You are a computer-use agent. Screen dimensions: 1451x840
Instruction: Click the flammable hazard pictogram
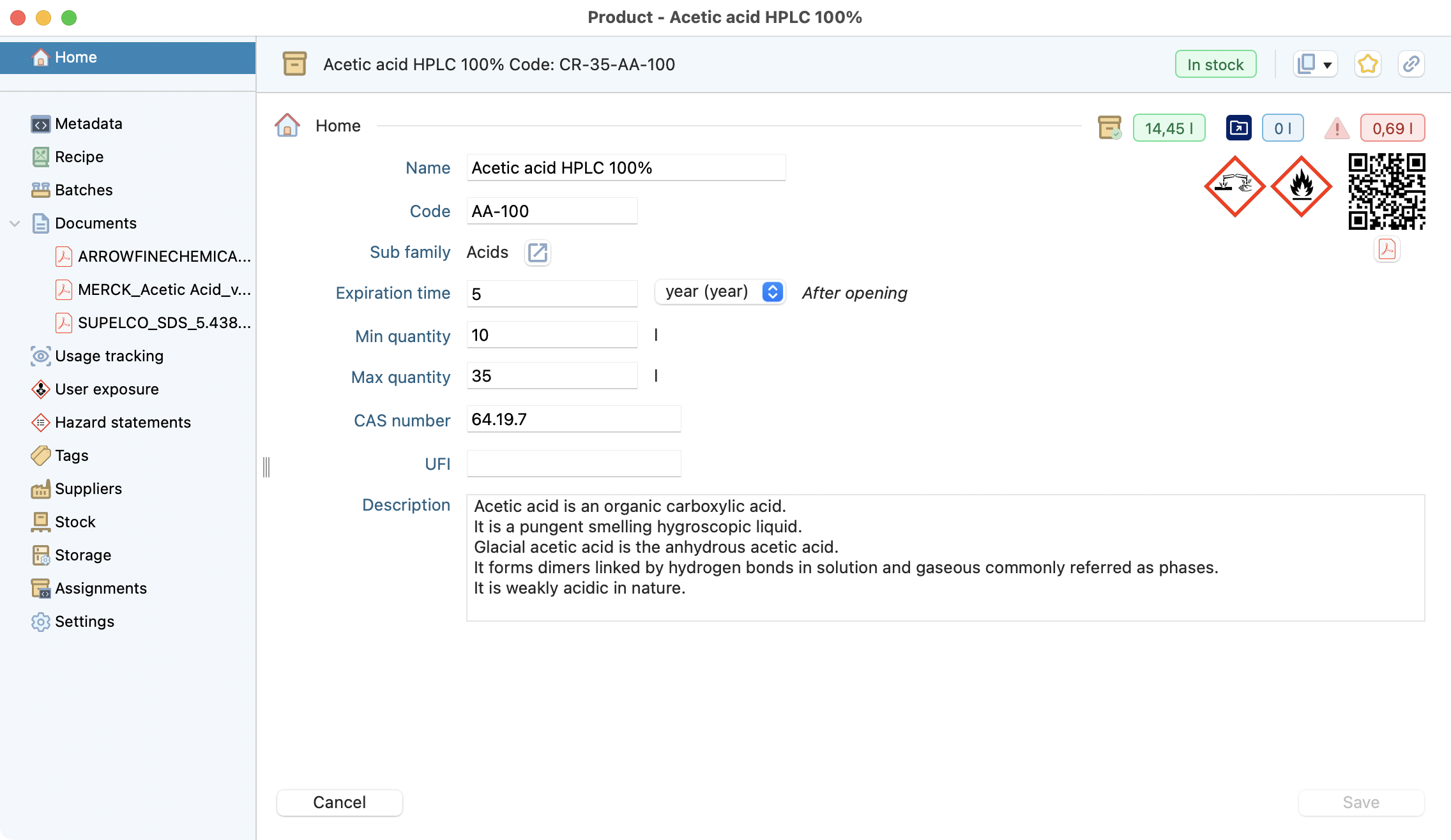tap(1301, 186)
